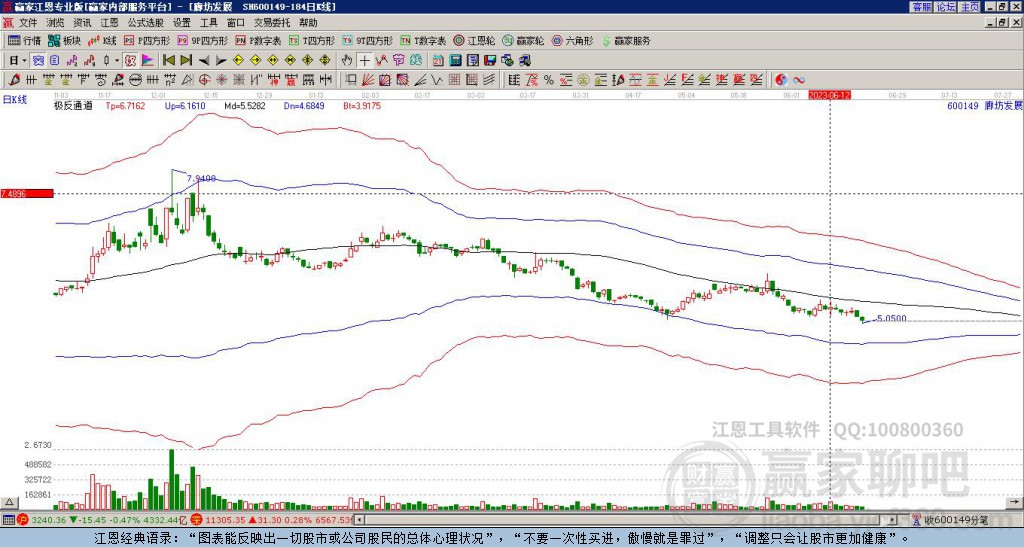Click the Md=5.5282 indicator value
The height and width of the screenshot is (548, 1024).
click(x=244, y=106)
